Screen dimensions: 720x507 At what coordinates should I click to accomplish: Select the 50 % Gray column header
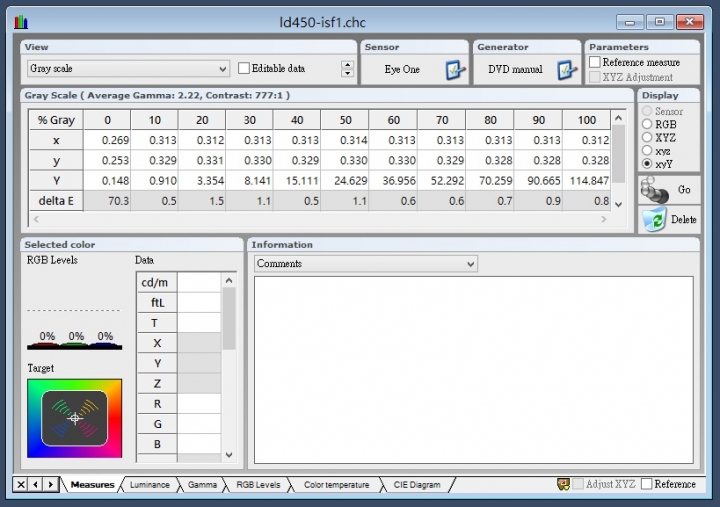(x=345, y=120)
